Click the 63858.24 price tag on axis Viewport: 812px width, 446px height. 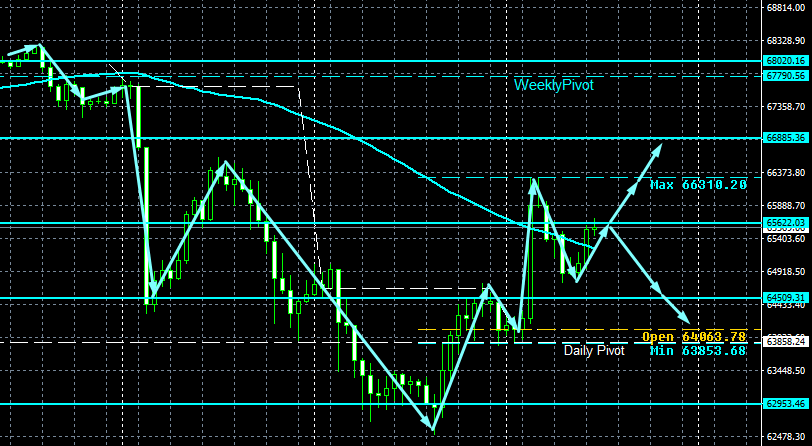click(785, 342)
